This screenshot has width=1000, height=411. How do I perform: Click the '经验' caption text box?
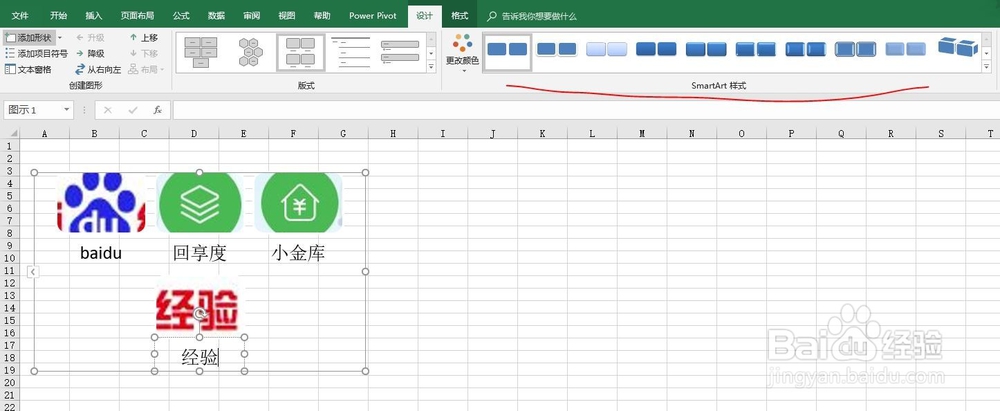pos(200,354)
